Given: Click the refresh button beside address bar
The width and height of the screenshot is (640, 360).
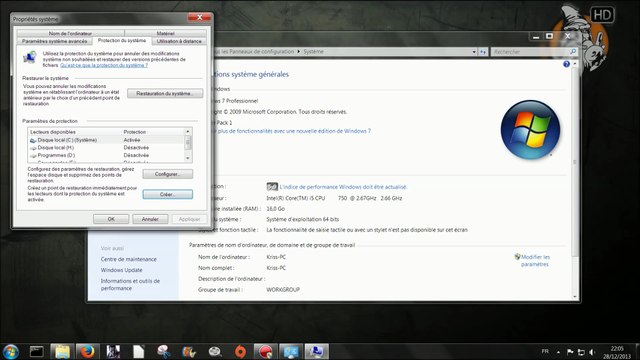Looking at the screenshot, I should point(483,52).
